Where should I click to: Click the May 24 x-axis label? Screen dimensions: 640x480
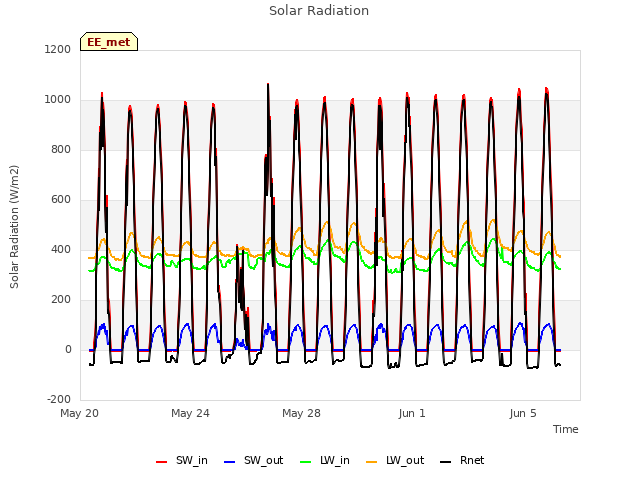coord(191,413)
